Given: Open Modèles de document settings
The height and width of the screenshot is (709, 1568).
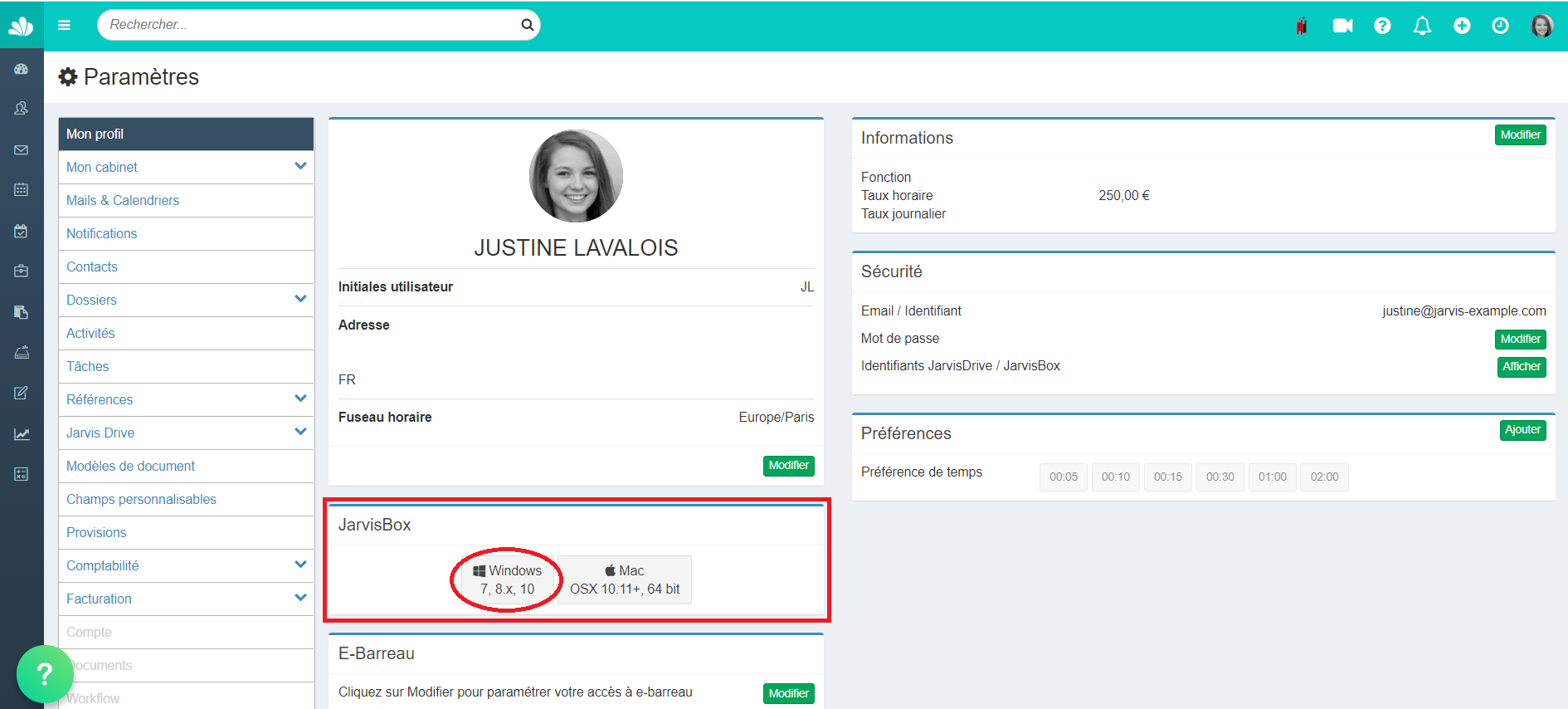Looking at the screenshot, I should point(186,466).
